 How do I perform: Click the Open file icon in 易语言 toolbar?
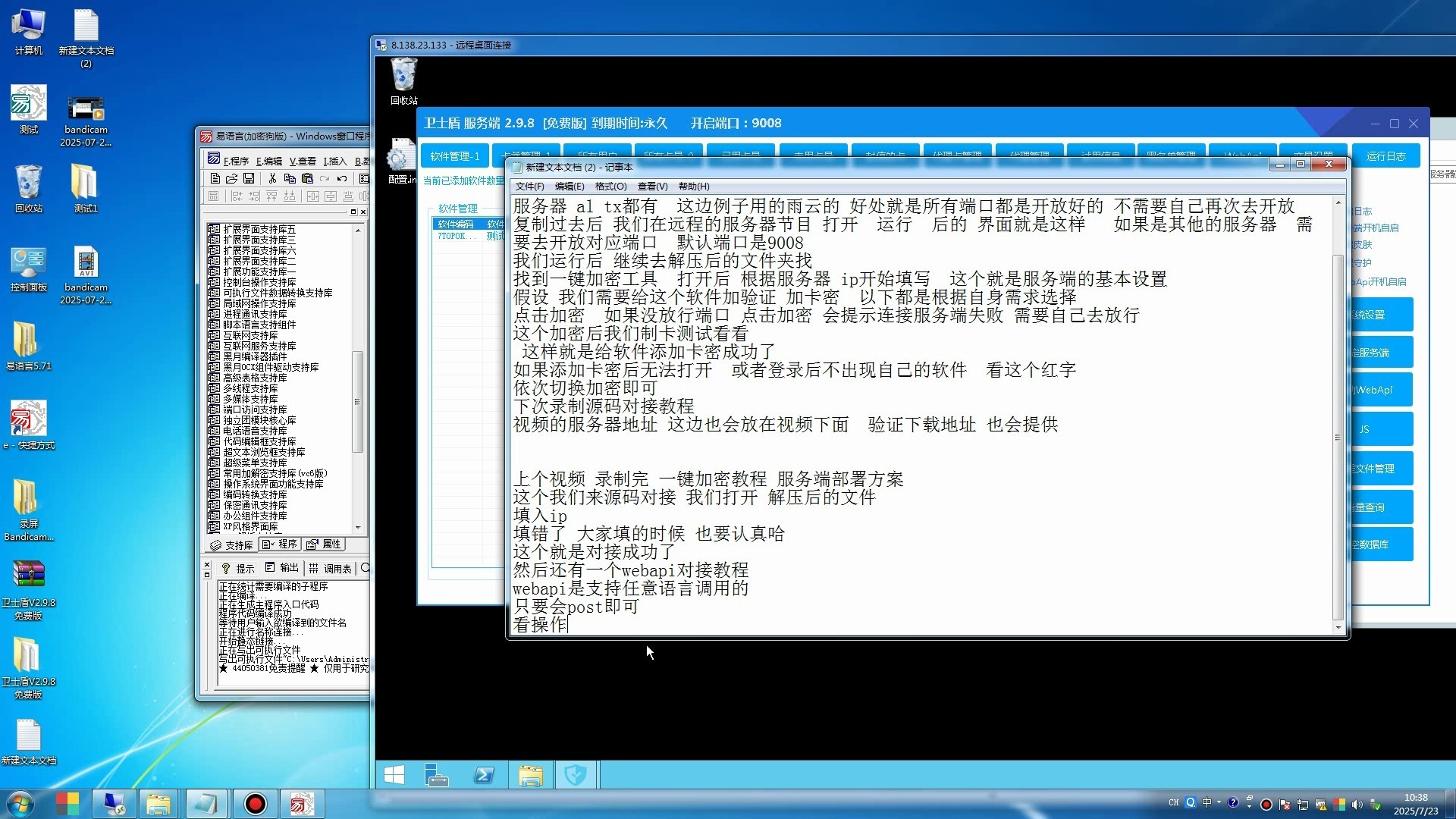pos(232,179)
